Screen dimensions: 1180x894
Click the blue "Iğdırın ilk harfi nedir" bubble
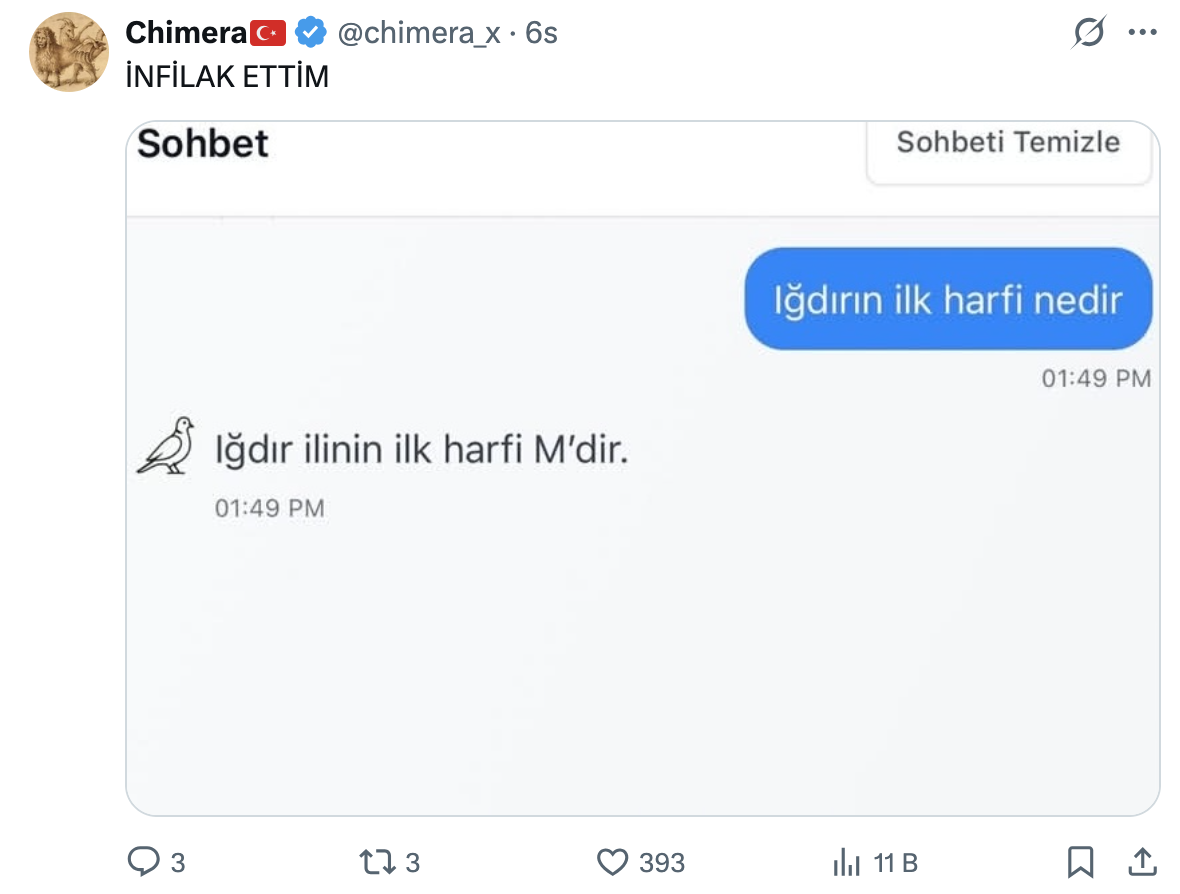tap(948, 299)
